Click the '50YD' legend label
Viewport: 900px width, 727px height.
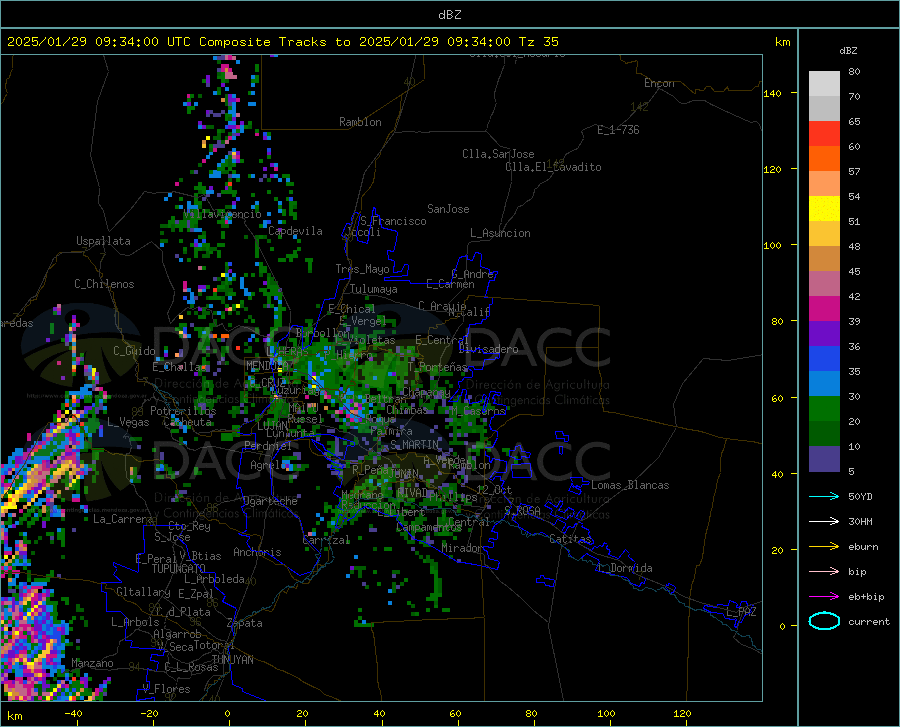(860, 496)
